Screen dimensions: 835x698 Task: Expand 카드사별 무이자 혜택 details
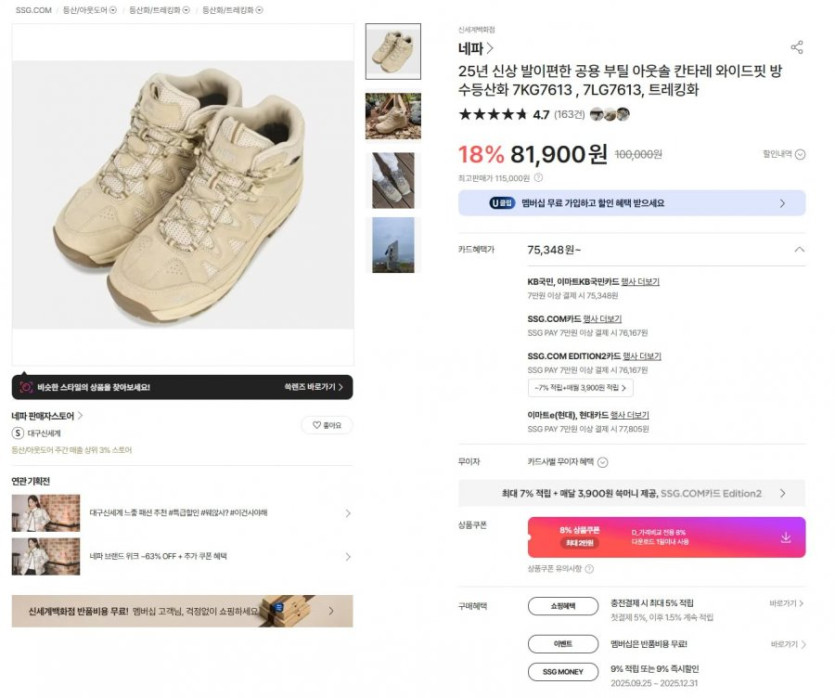tap(602, 463)
